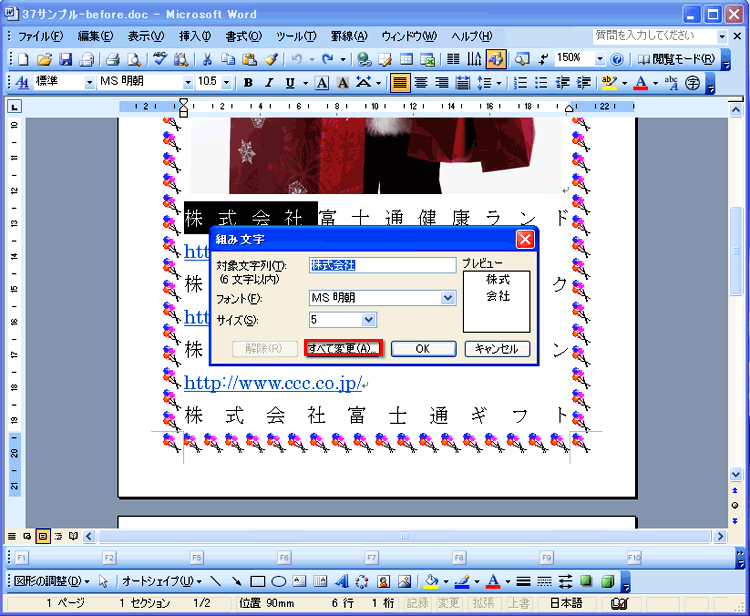The width and height of the screenshot is (750, 616).
Task: Click the Columns layout icon
Action: [452, 59]
